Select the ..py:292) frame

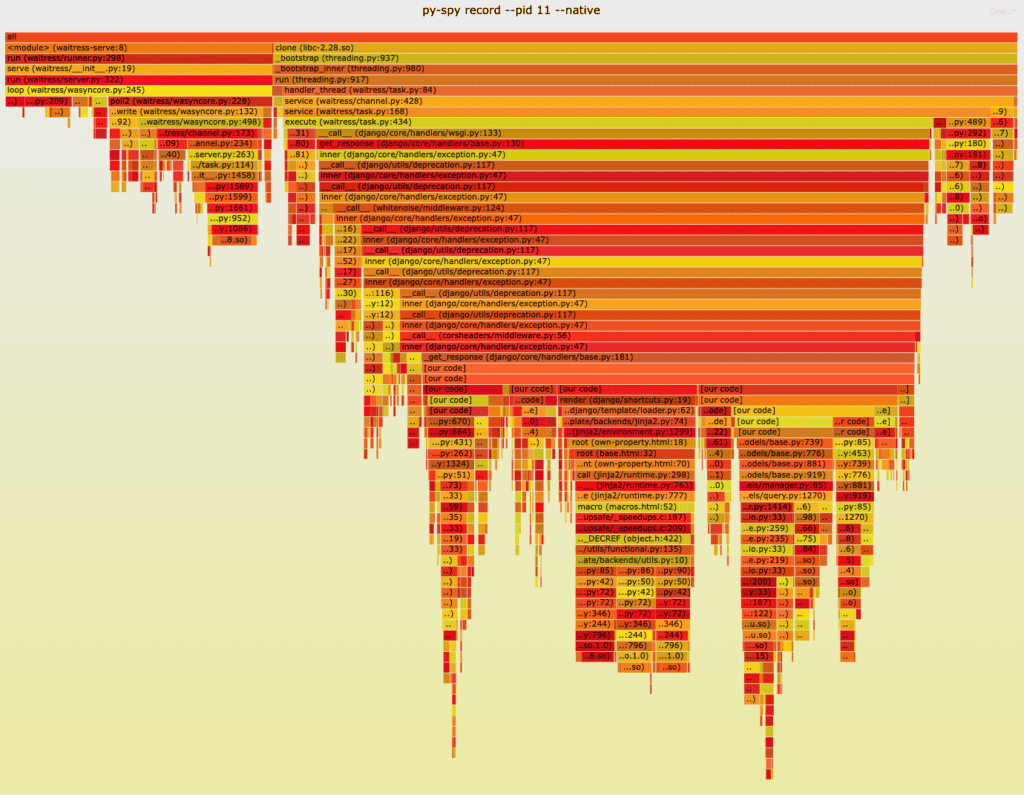[967, 133]
